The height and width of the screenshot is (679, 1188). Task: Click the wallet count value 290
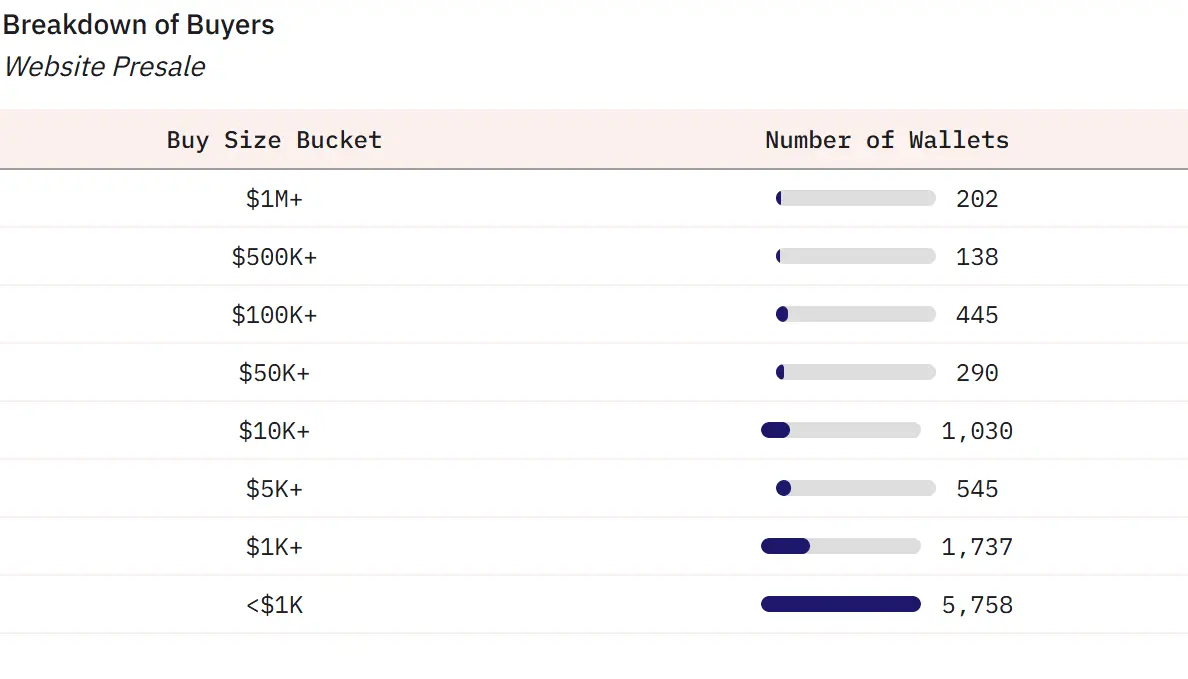point(977,373)
